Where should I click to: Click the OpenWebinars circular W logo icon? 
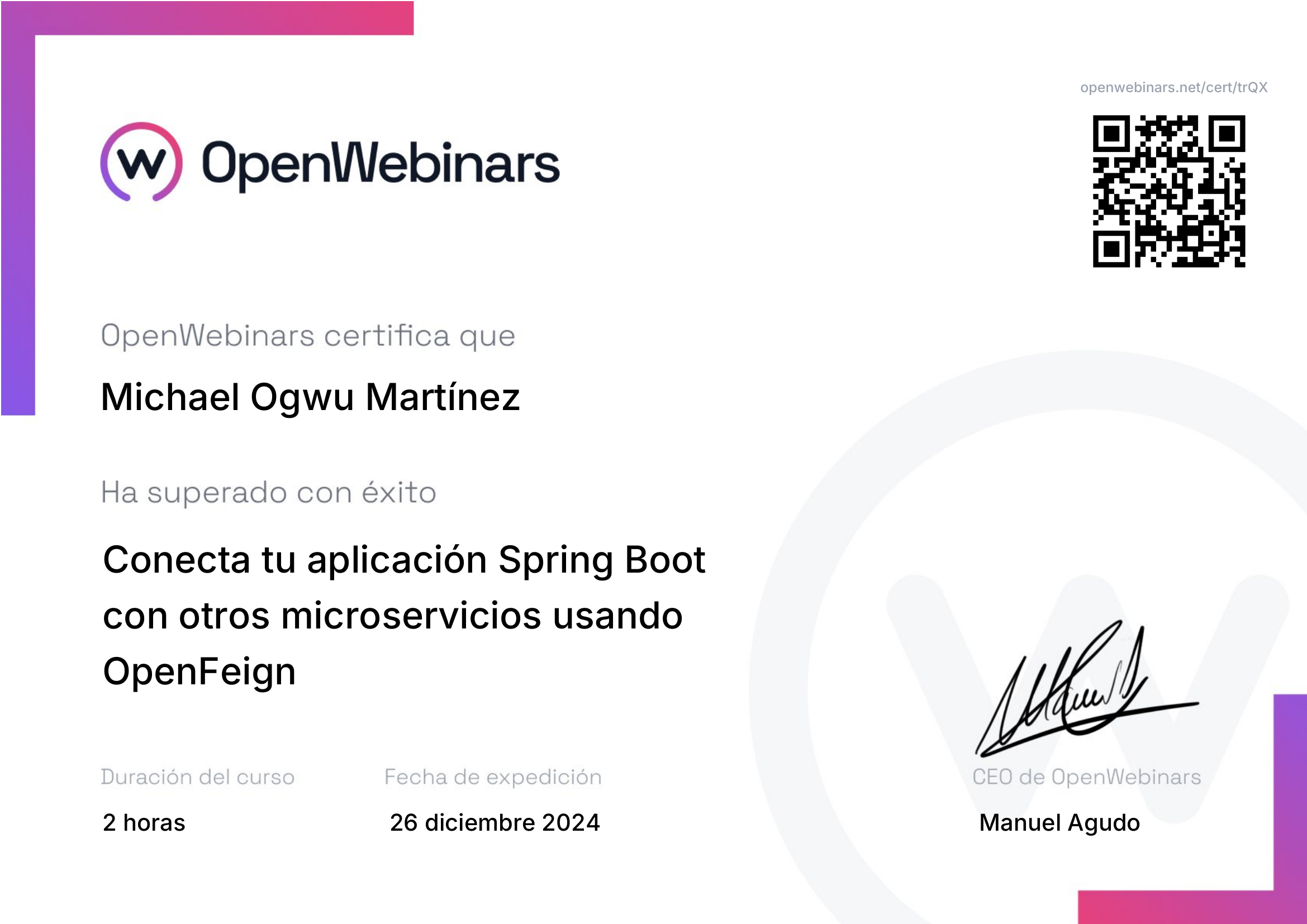pos(142,162)
